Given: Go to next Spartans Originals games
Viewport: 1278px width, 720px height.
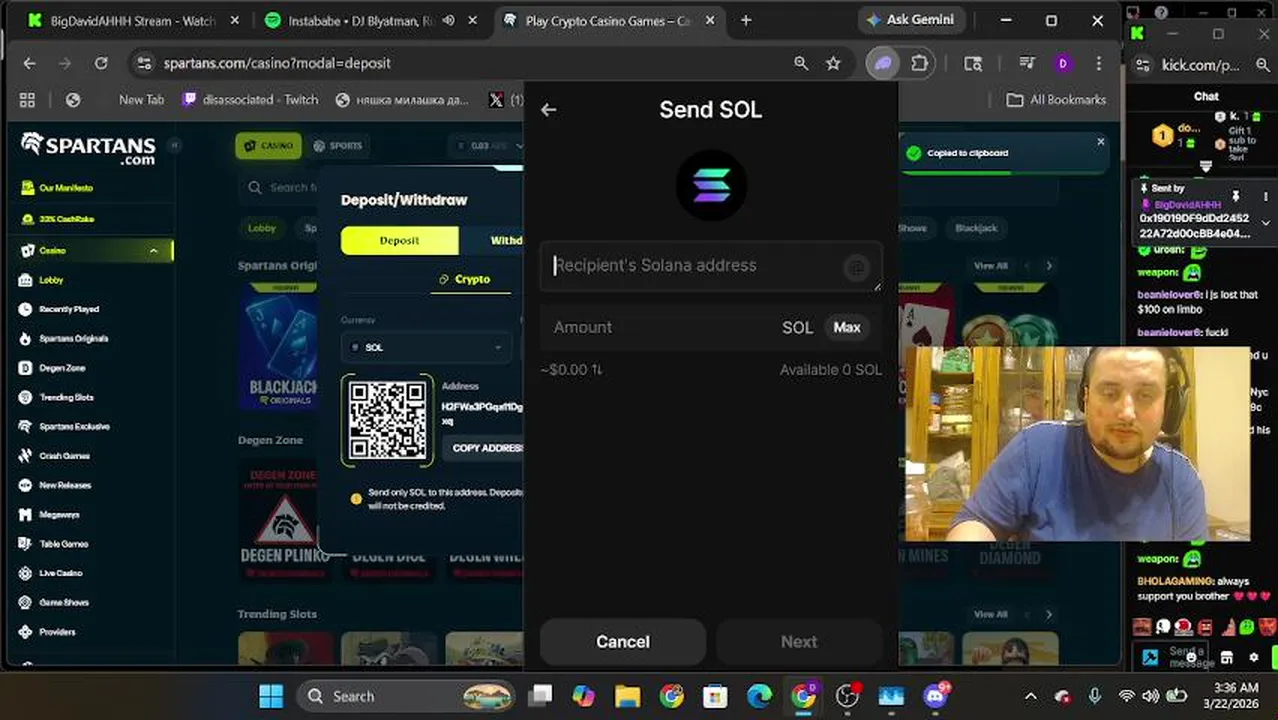Looking at the screenshot, I should [x=1049, y=266].
